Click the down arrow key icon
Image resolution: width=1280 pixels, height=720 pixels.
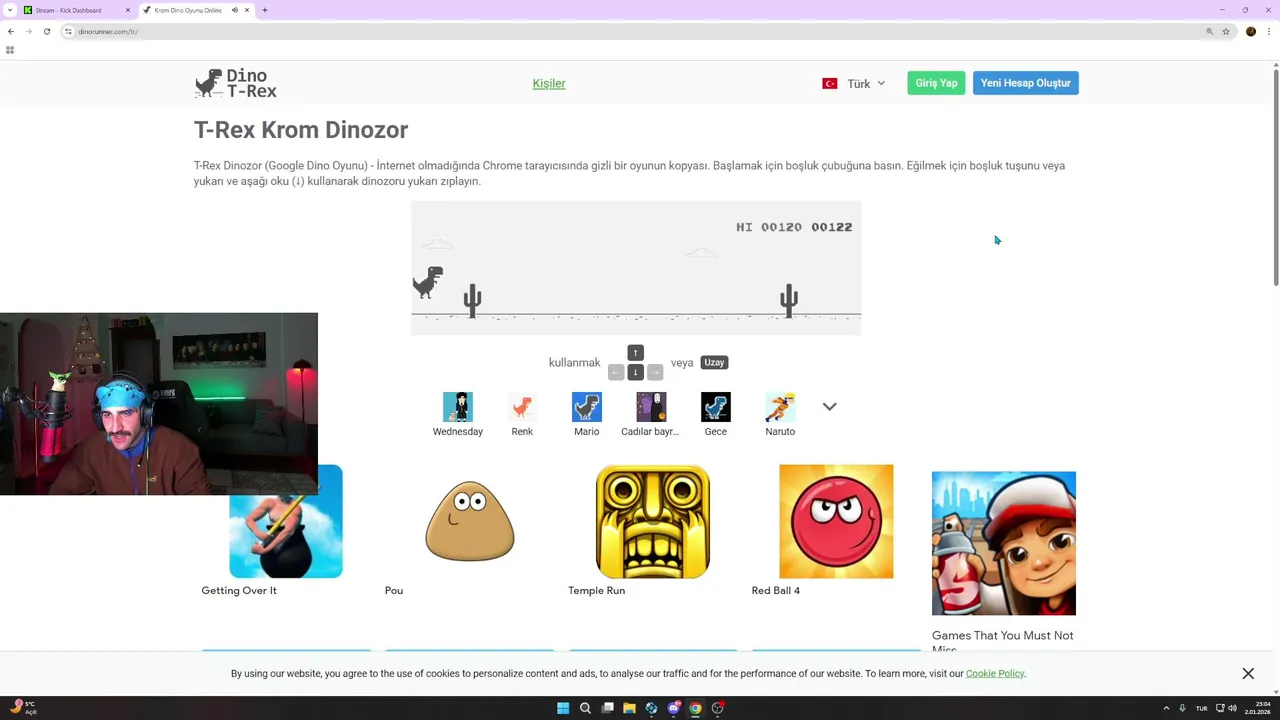pos(635,372)
